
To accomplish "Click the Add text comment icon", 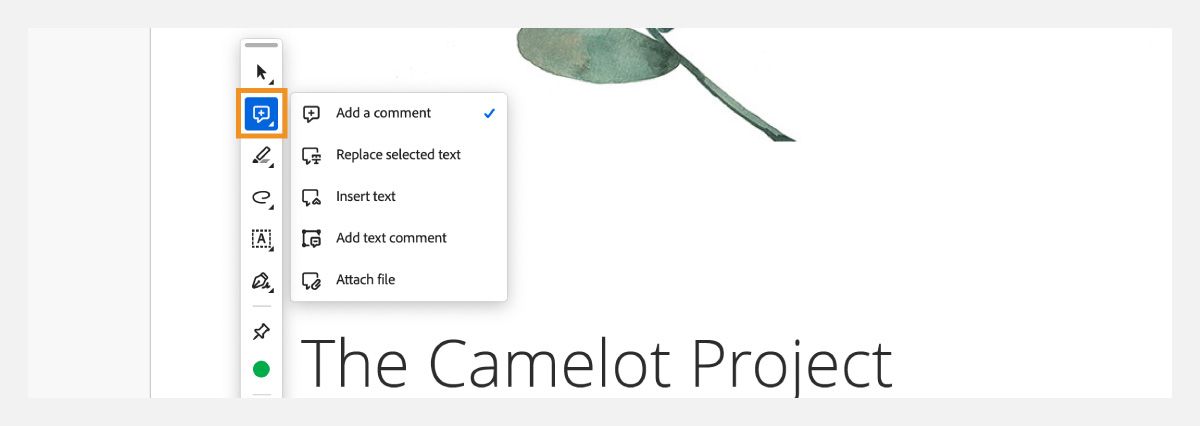I will [312, 239].
